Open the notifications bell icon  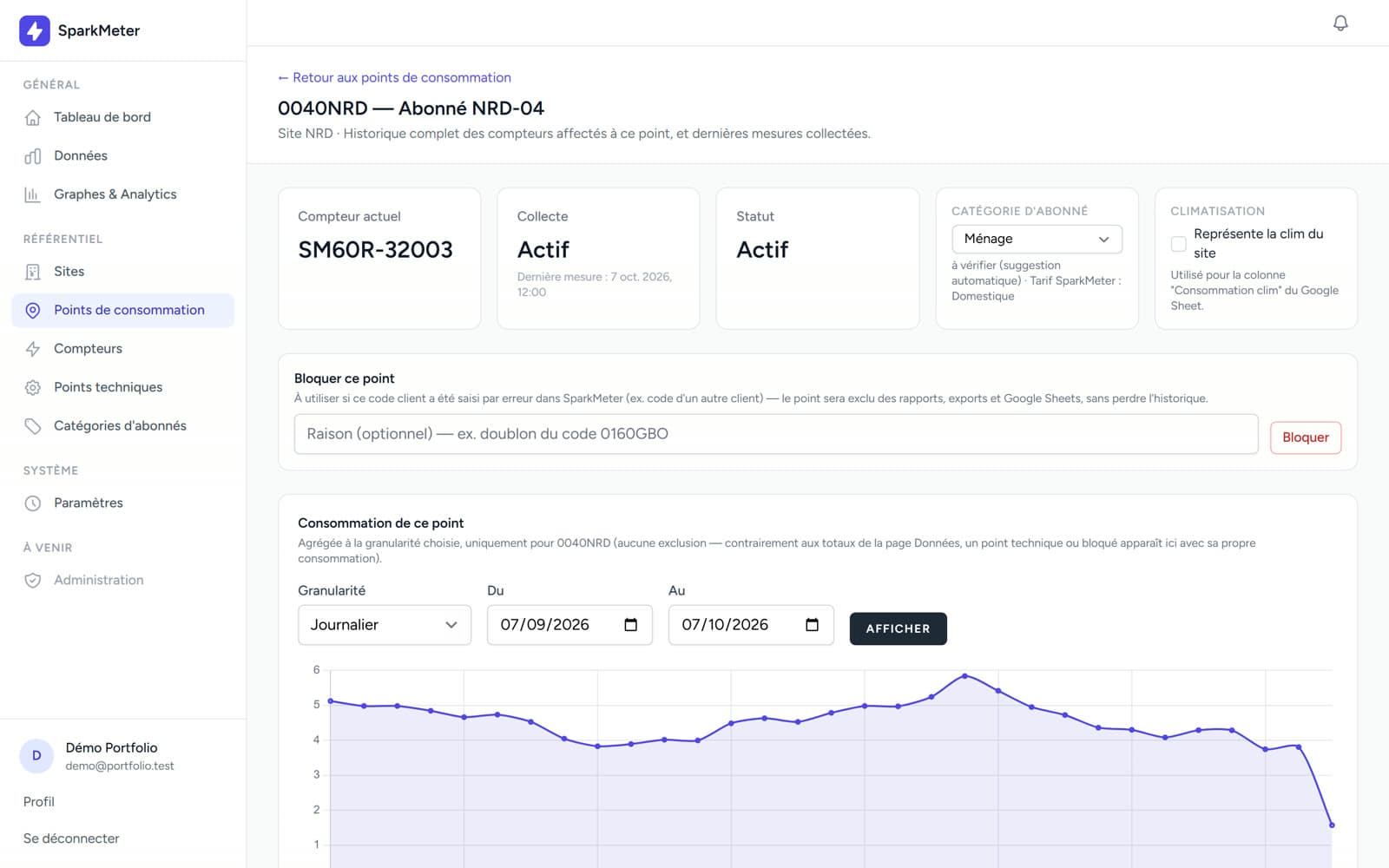(x=1340, y=23)
